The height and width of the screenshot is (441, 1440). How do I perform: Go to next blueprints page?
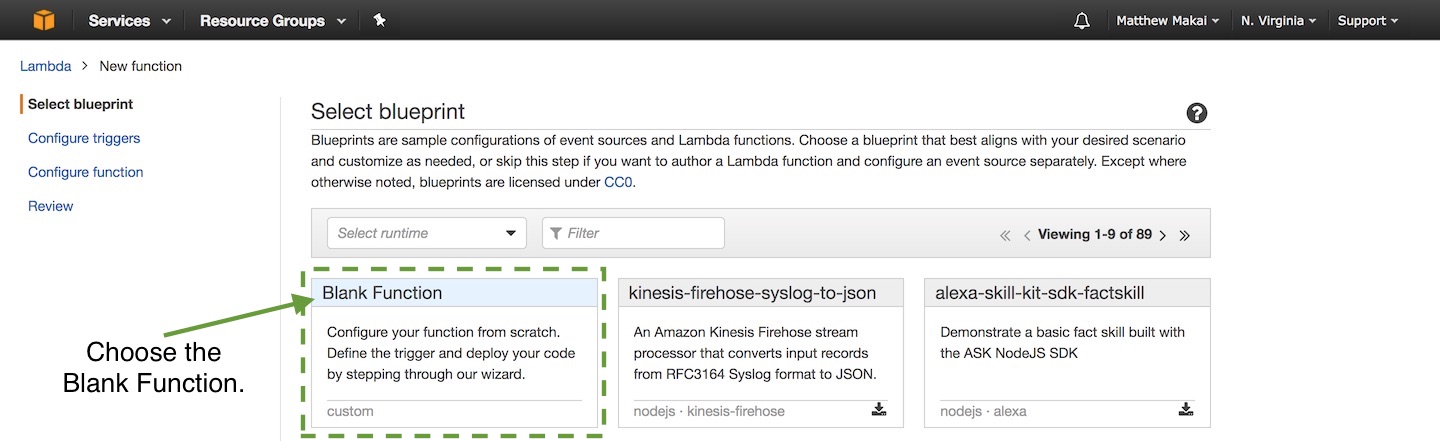tap(1162, 235)
